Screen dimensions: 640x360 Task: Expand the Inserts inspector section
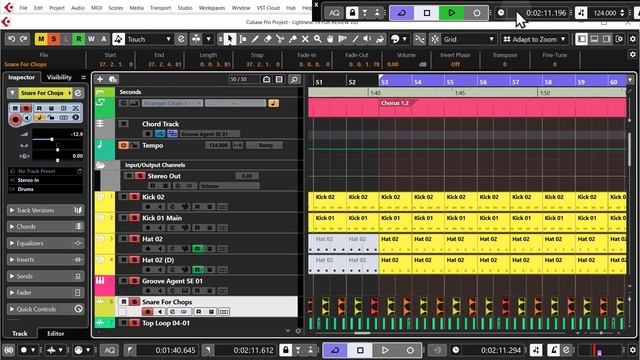[x=45, y=260]
